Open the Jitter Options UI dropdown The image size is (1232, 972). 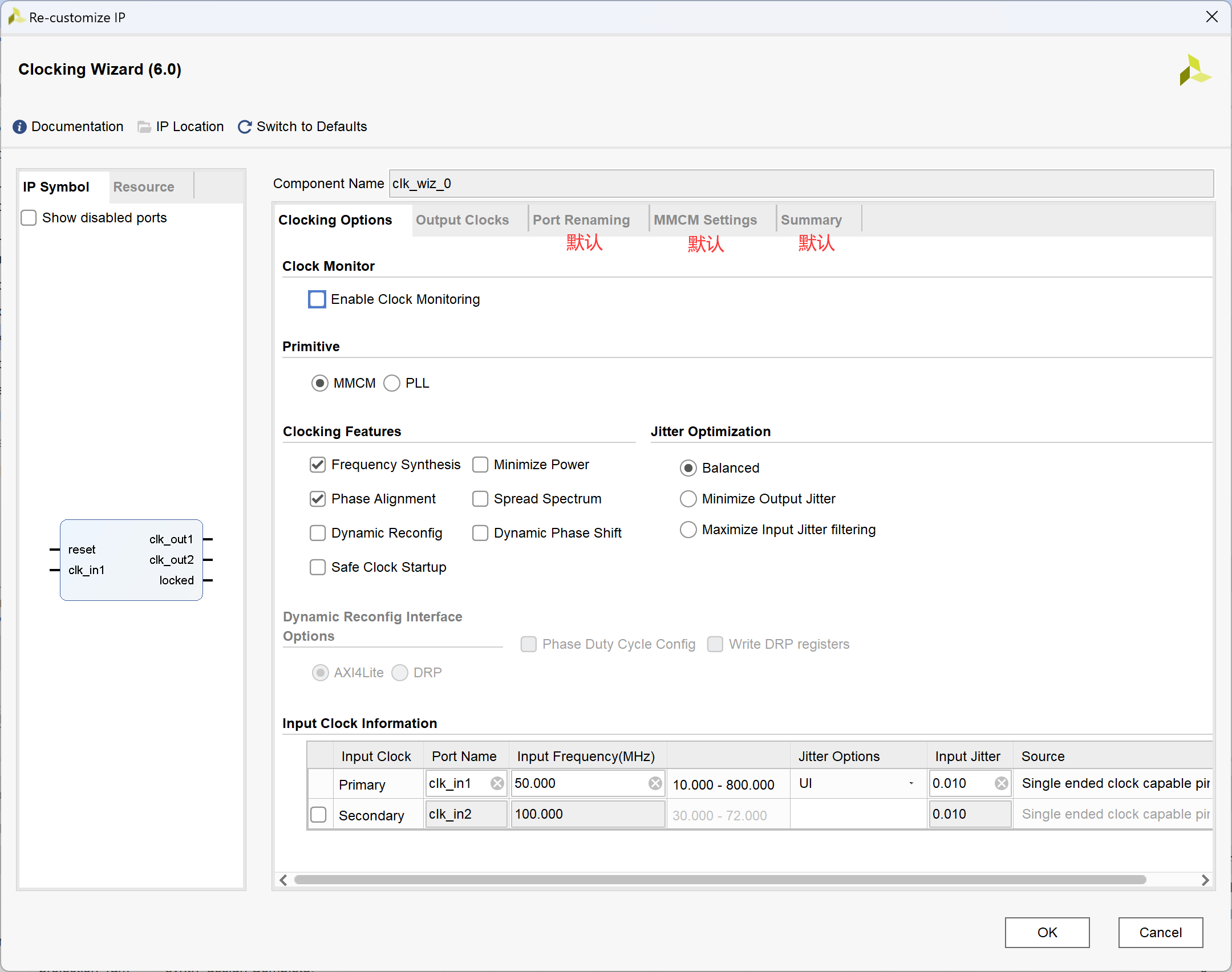pyautogui.click(x=857, y=784)
